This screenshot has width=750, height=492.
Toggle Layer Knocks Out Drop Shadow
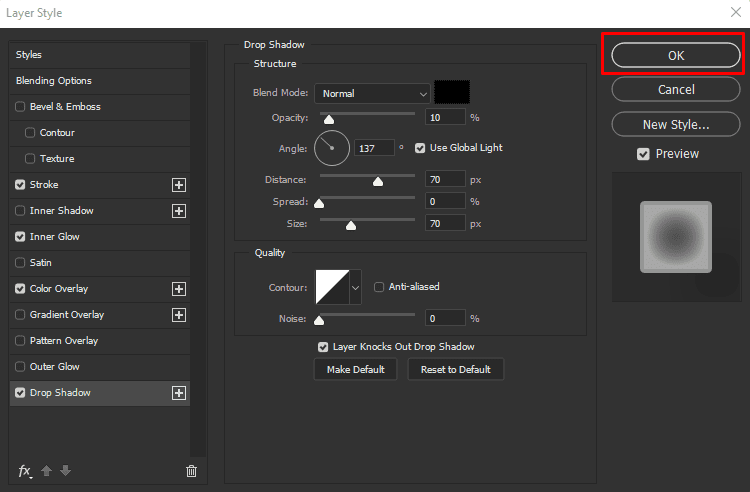(x=323, y=347)
